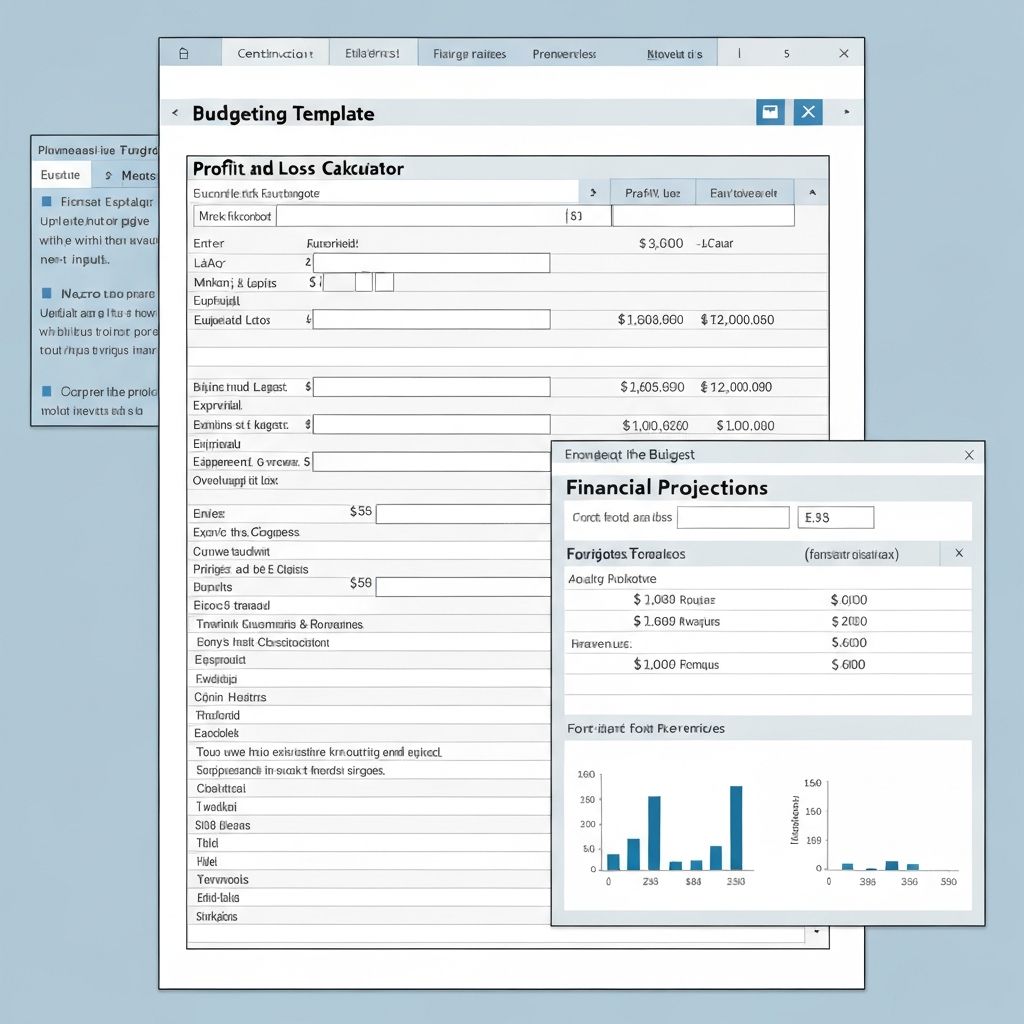
Task: Click the down arrow at bottom of calculator scrollbar
Action: tap(817, 933)
